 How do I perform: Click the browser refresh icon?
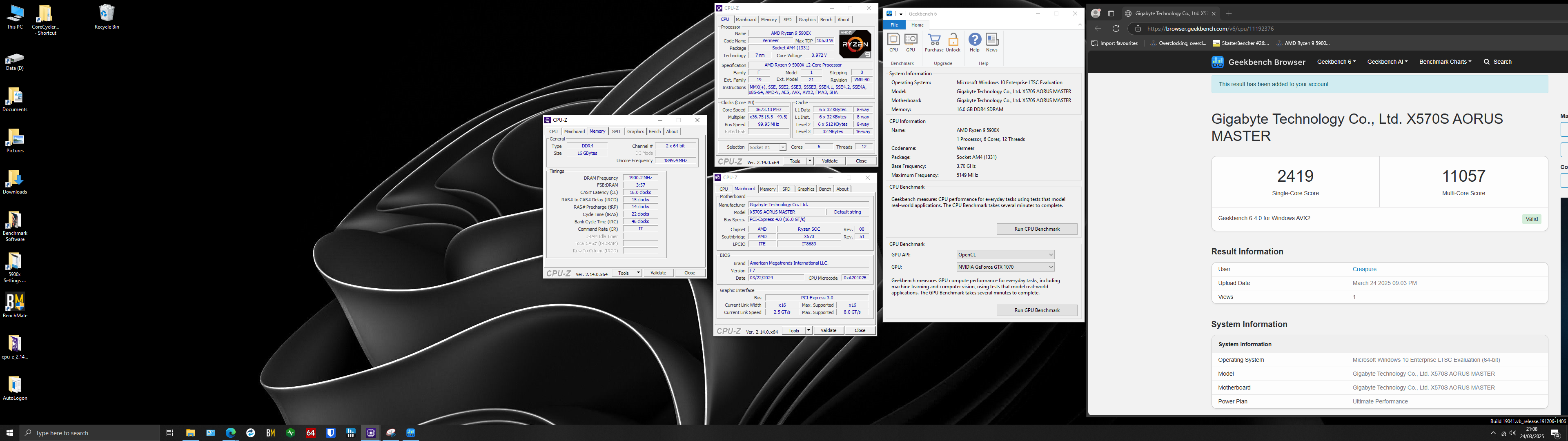(x=1116, y=29)
